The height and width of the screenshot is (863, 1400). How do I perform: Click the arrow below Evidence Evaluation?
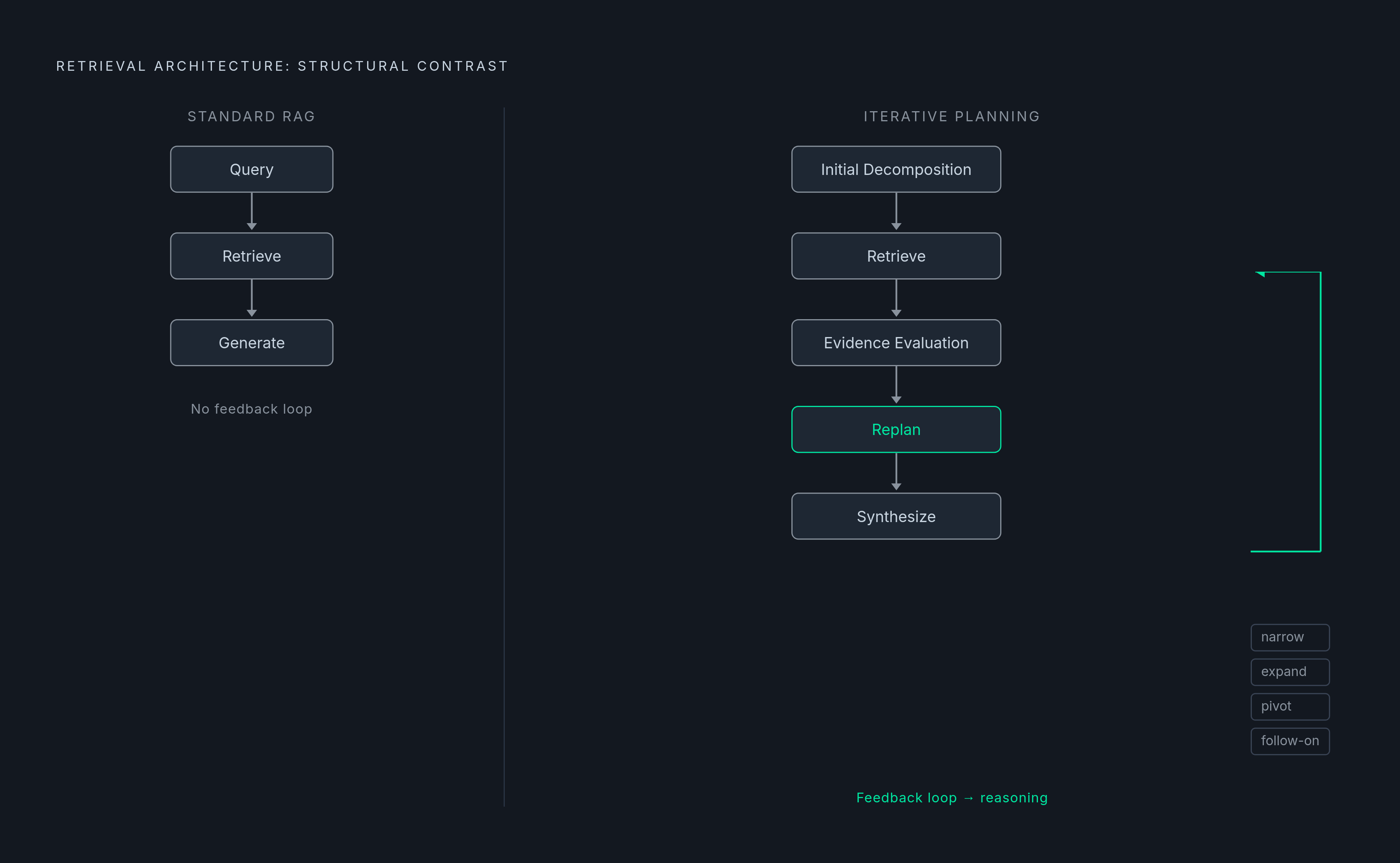click(896, 385)
